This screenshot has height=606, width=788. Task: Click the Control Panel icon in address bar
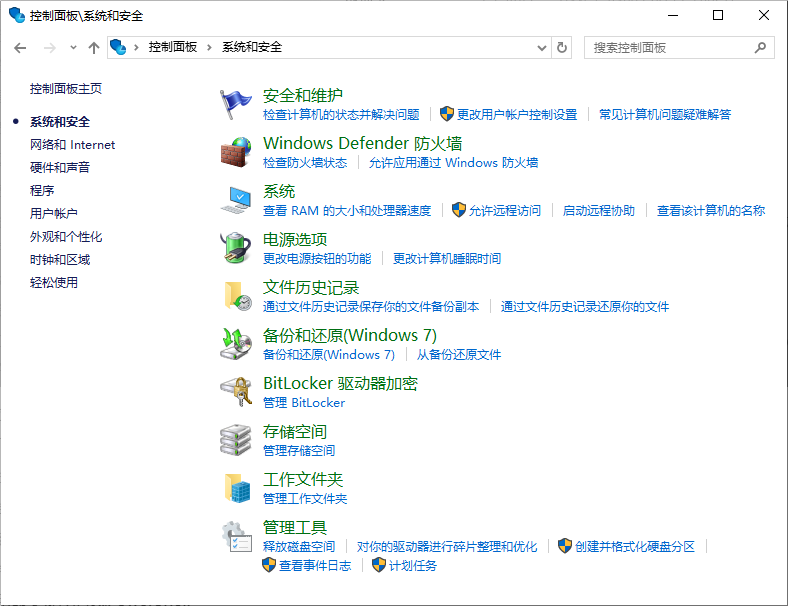tap(118, 47)
